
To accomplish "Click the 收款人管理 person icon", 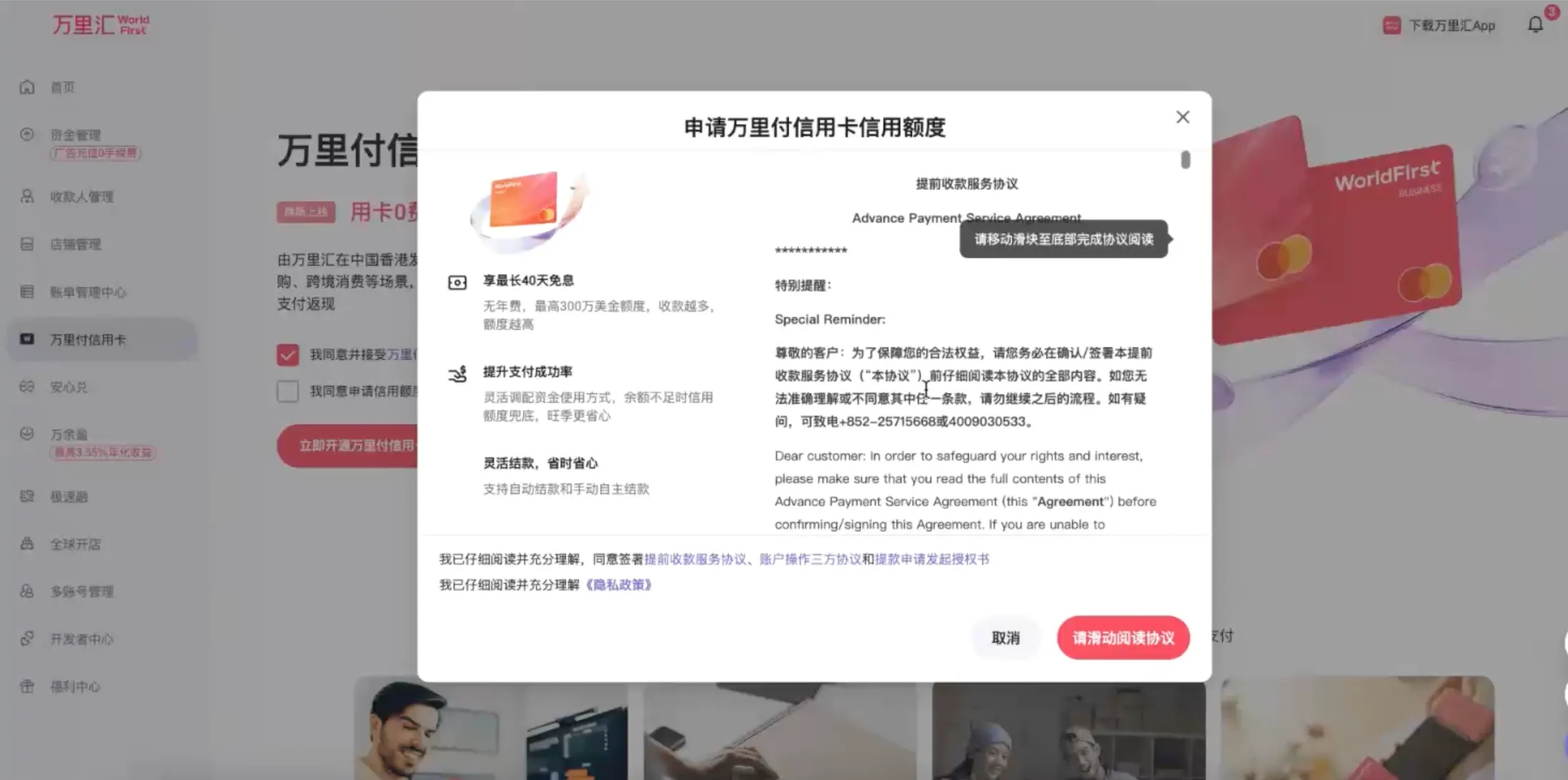I will tap(27, 196).
